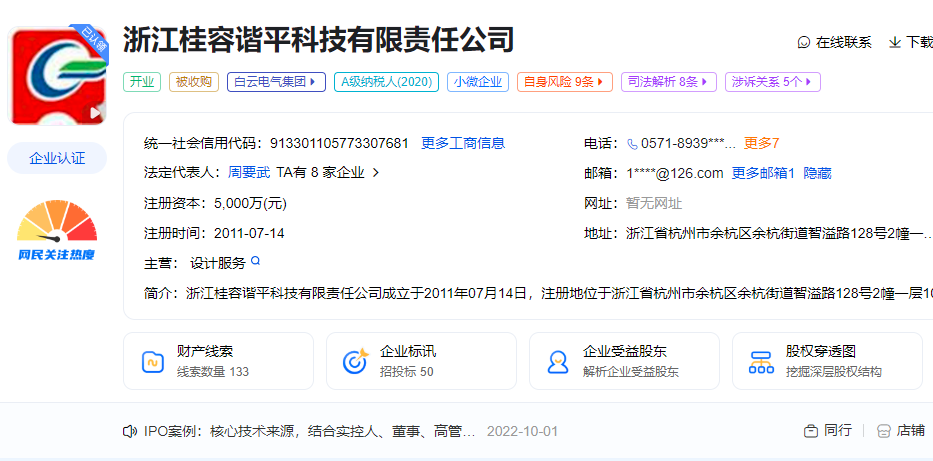Expand the 自身风险 9条 tag

point(565,82)
